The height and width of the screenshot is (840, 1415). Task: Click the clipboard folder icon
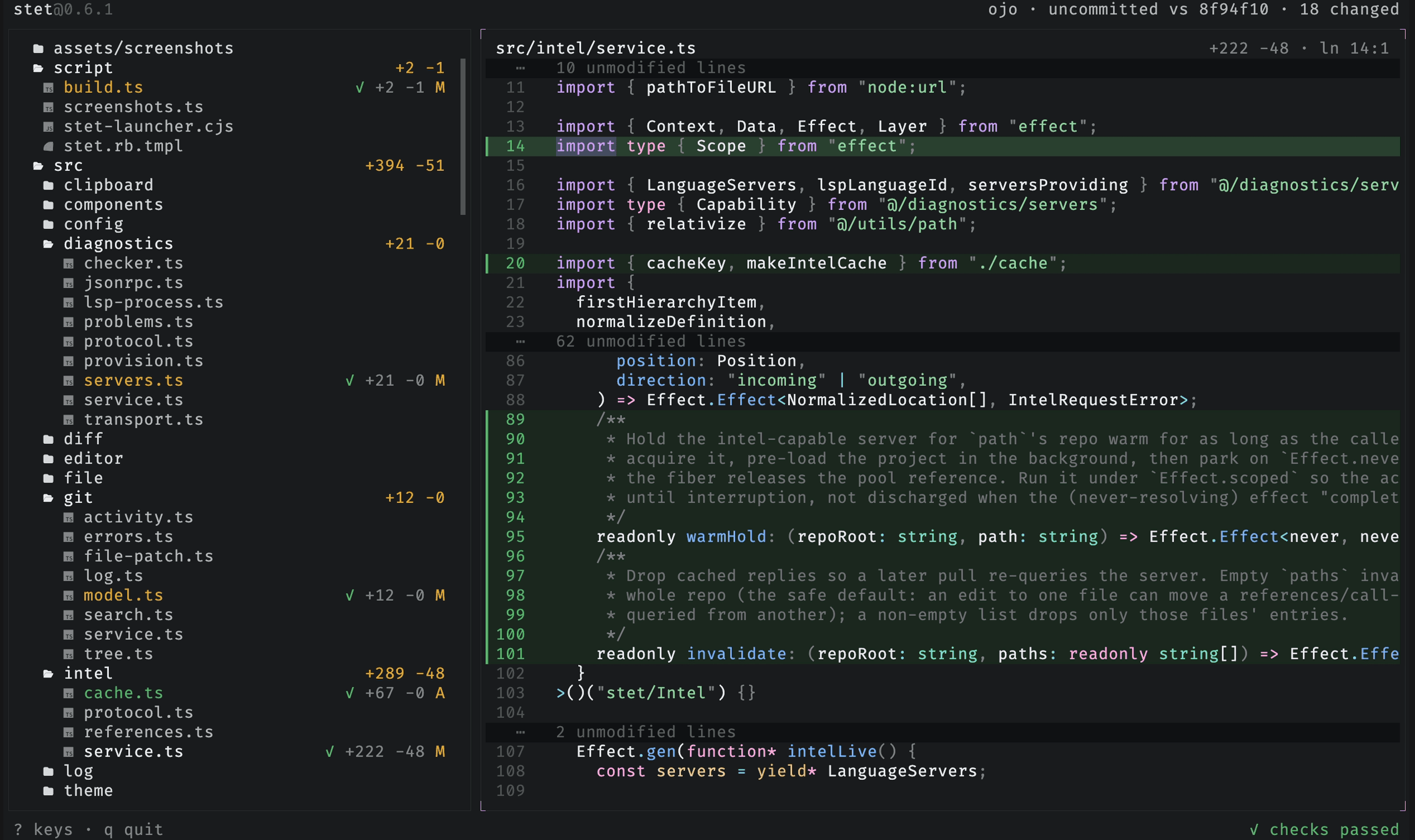(x=49, y=186)
